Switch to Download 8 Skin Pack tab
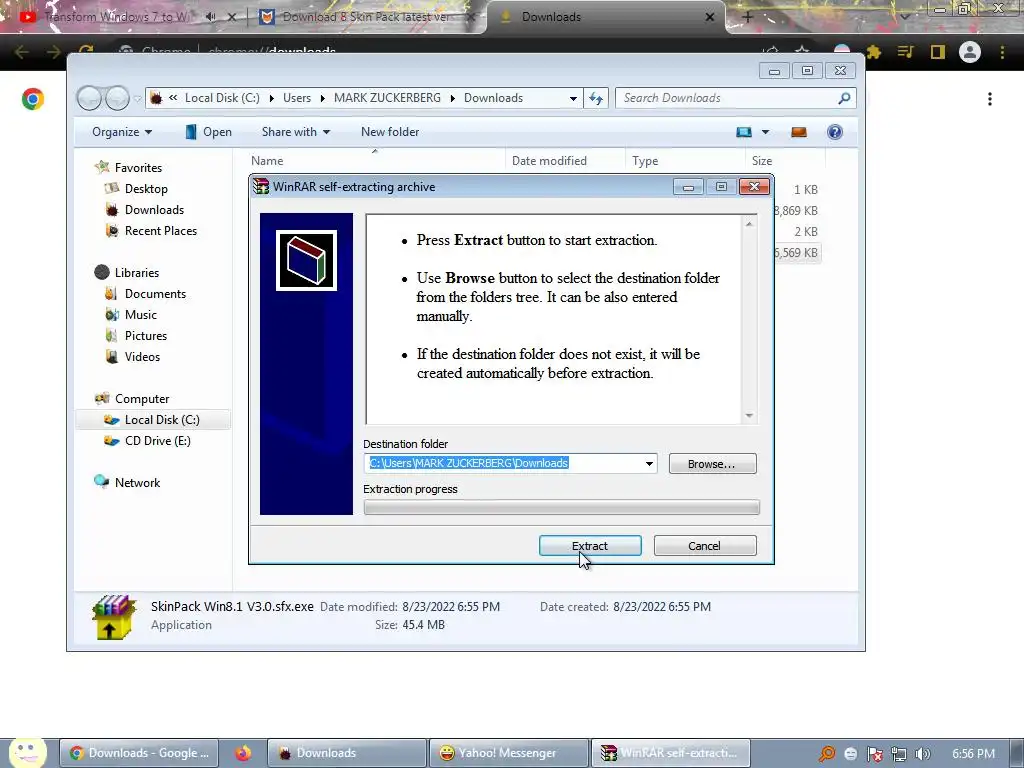This screenshot has width=1024, height=768. pos(366,18)
